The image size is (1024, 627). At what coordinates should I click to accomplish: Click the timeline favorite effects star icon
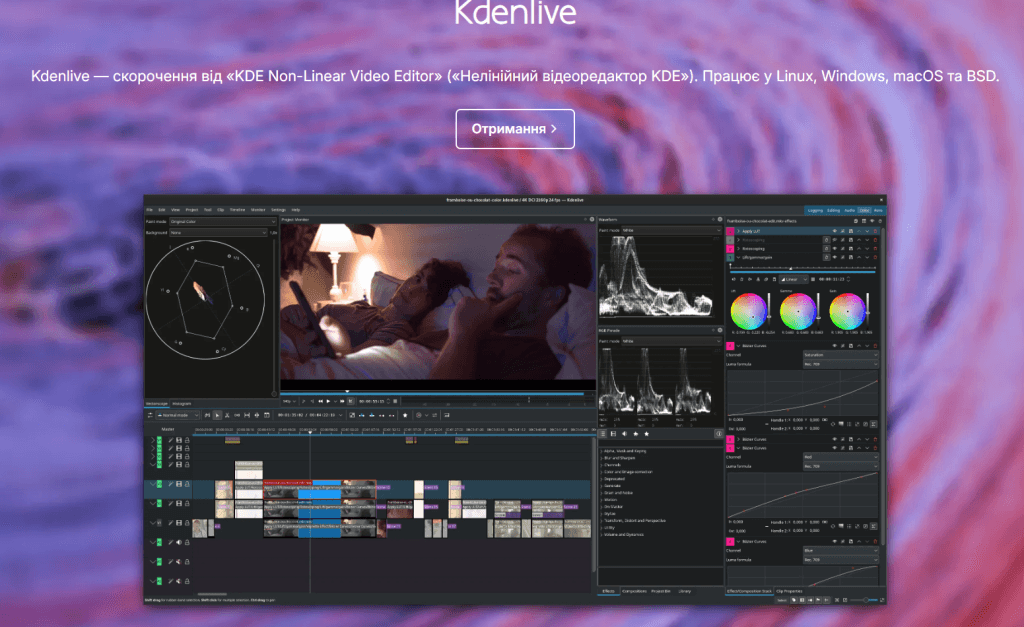[x=405, y=415]
